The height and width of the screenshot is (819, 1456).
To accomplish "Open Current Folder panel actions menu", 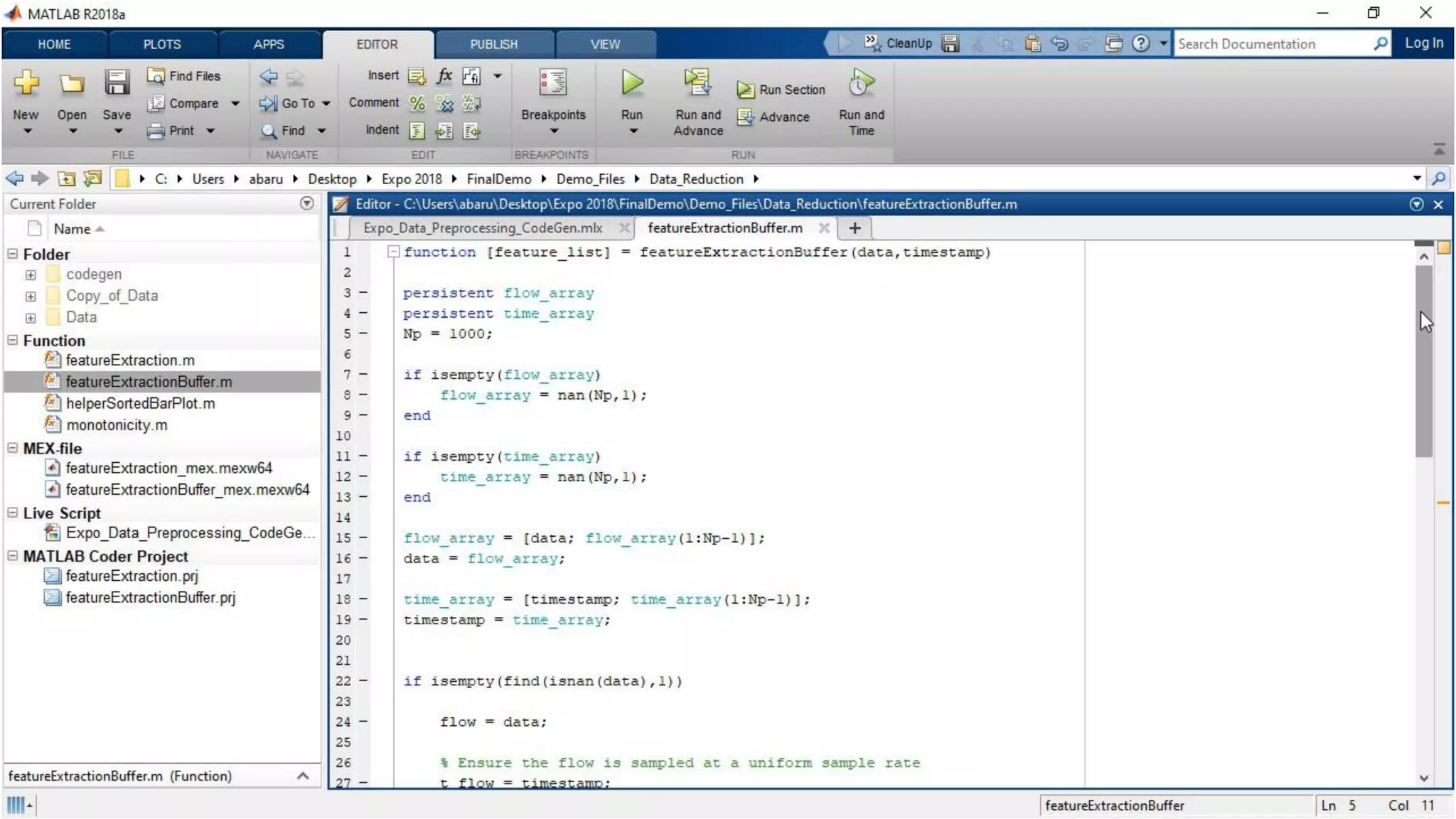I will 306,203.
